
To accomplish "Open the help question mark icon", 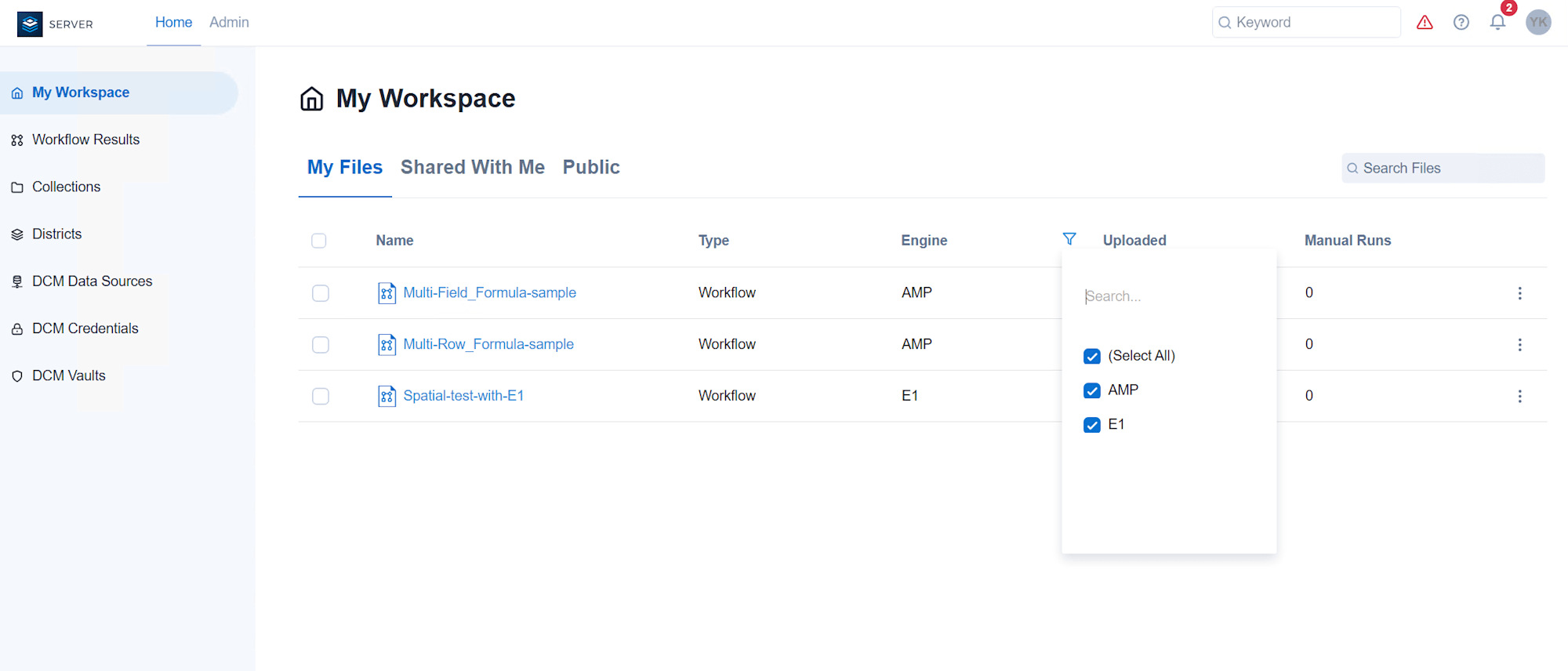I will coord(1461,23).
